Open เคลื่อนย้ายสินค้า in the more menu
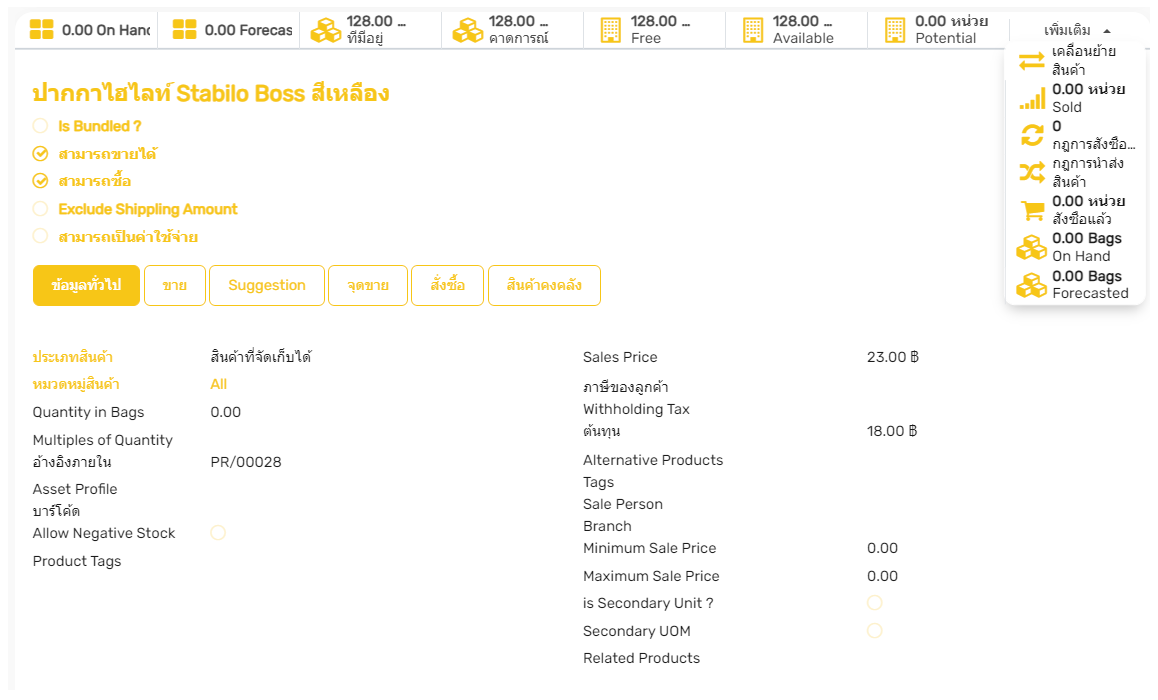The width and height of the screenshot is (1158, 700). pyautogui.click(x=1076, y=61)
